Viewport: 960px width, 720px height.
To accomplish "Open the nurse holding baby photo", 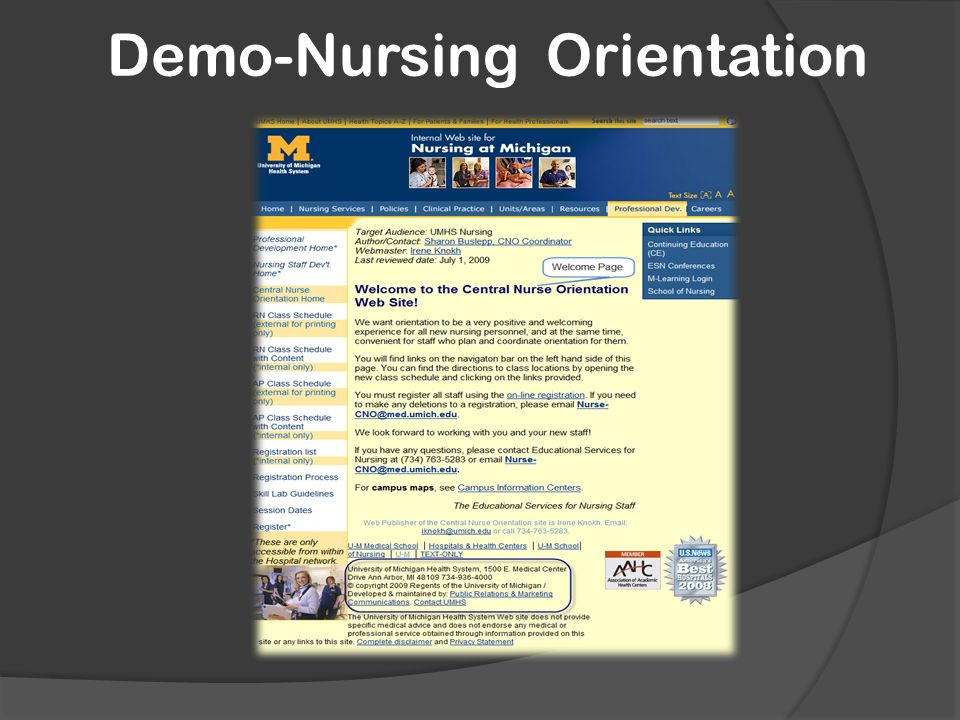I will tap(427, 173).
